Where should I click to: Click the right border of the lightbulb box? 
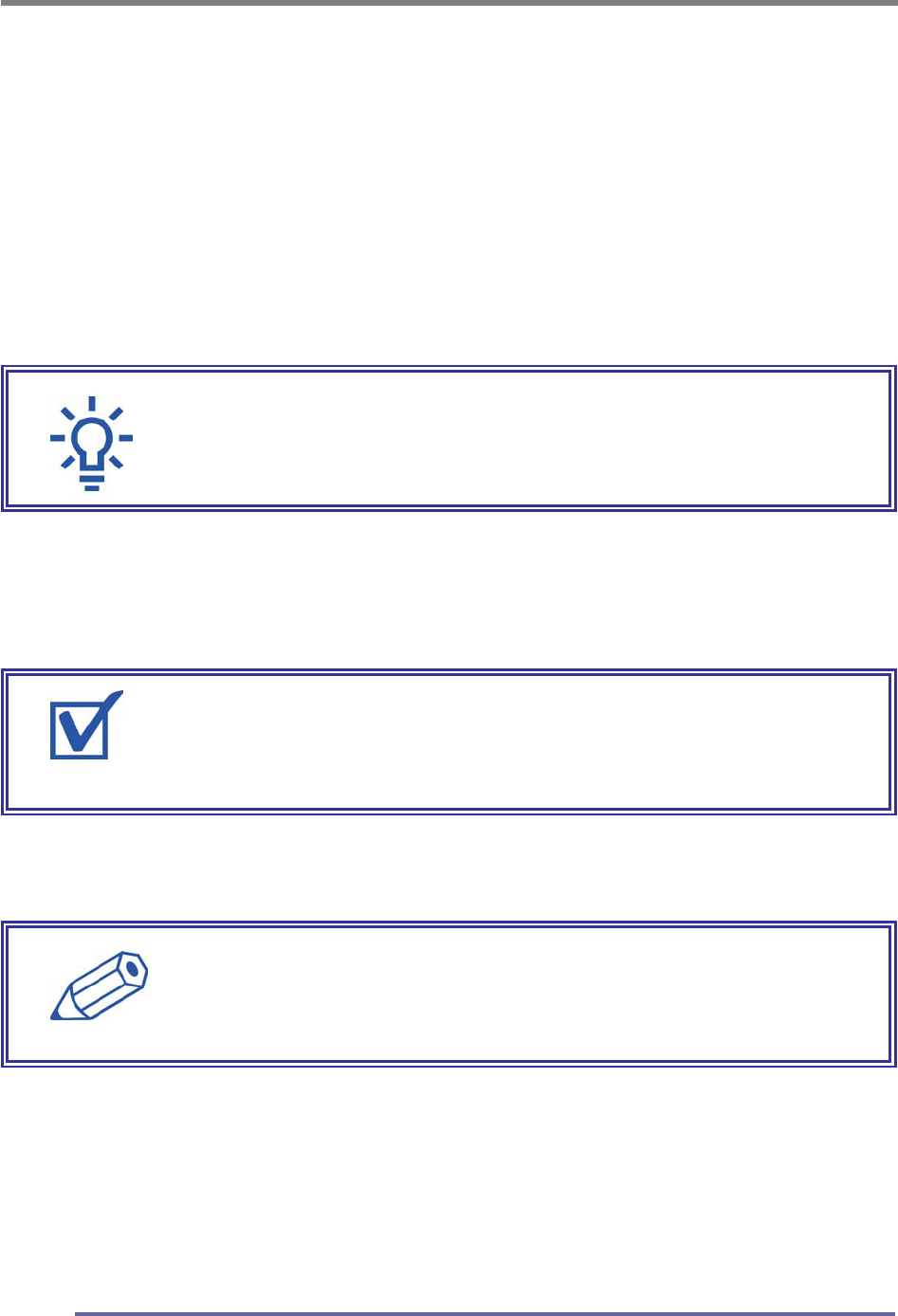click(x=892, y=438)
